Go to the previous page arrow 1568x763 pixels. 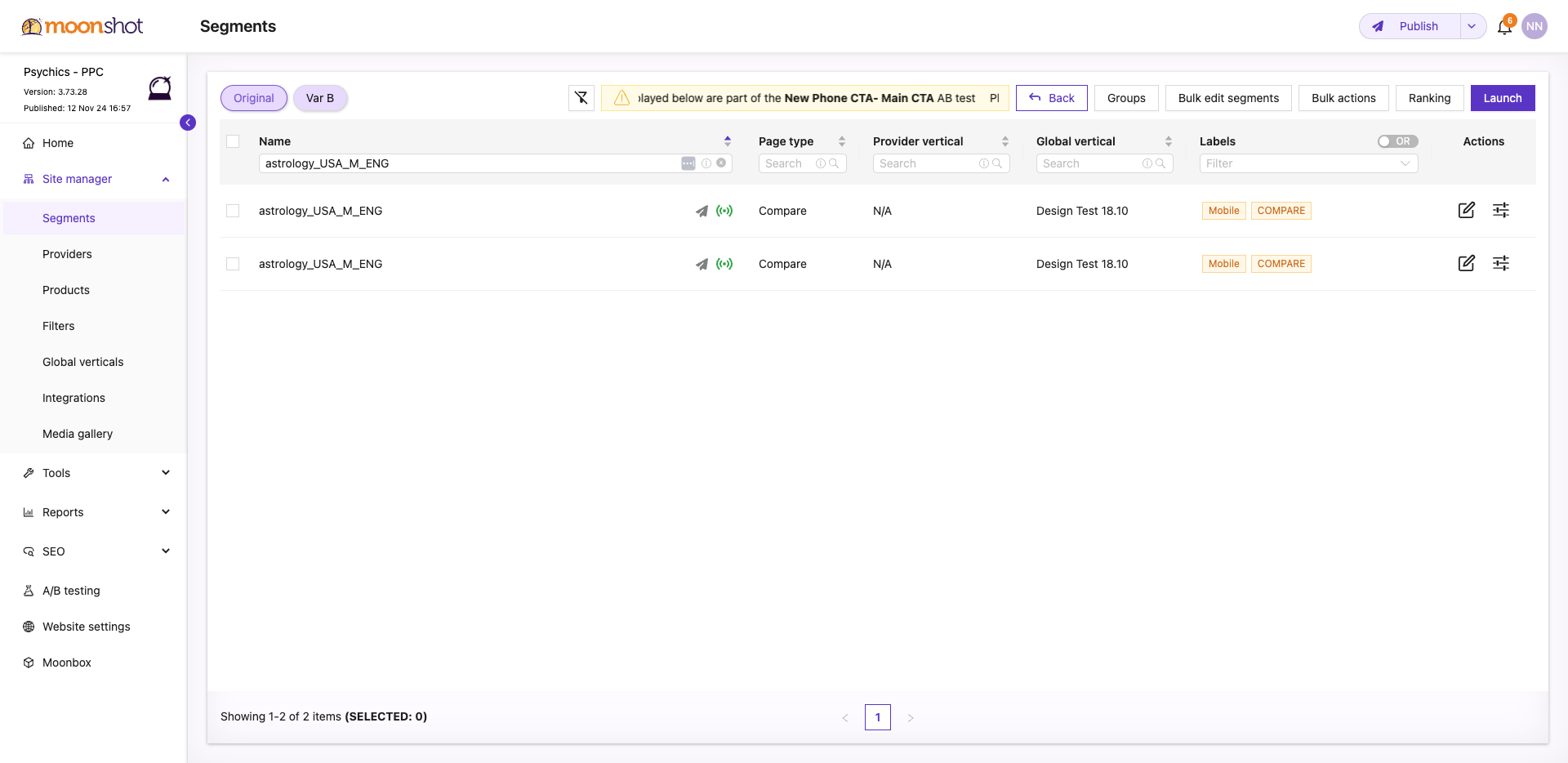(x=845, y=717)
